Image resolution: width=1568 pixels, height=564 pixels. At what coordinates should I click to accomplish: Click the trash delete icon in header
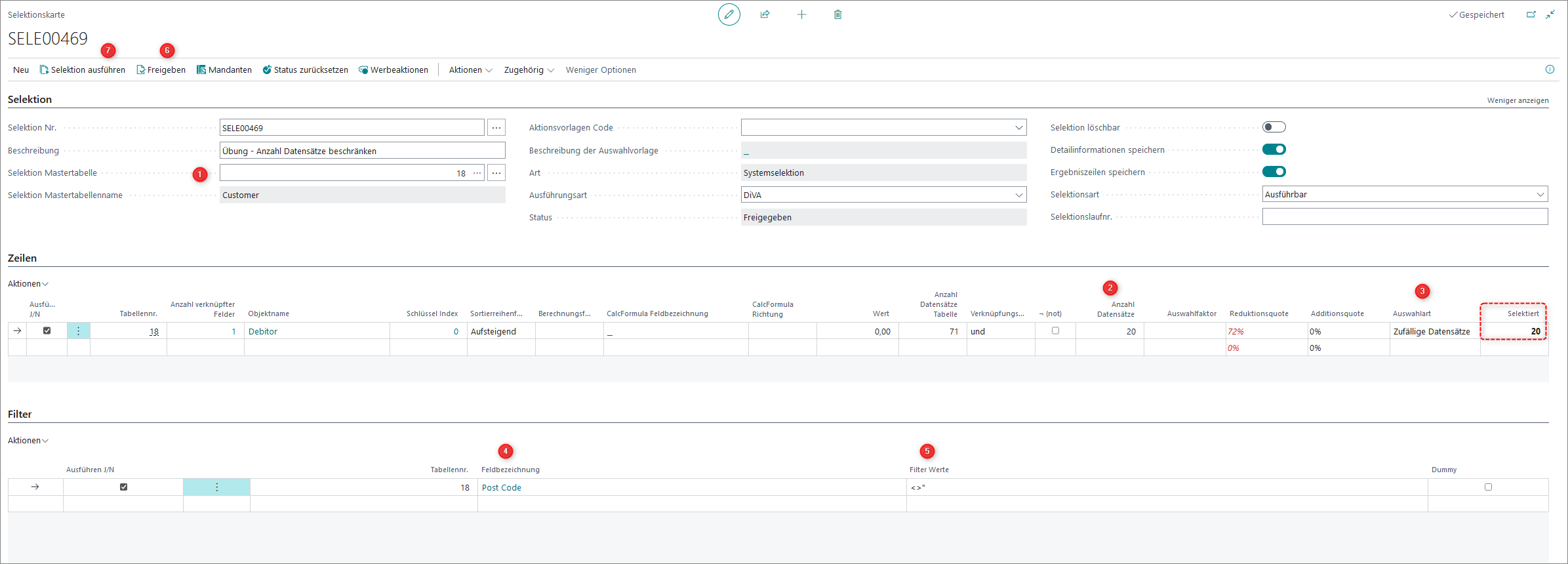[837, 14]
